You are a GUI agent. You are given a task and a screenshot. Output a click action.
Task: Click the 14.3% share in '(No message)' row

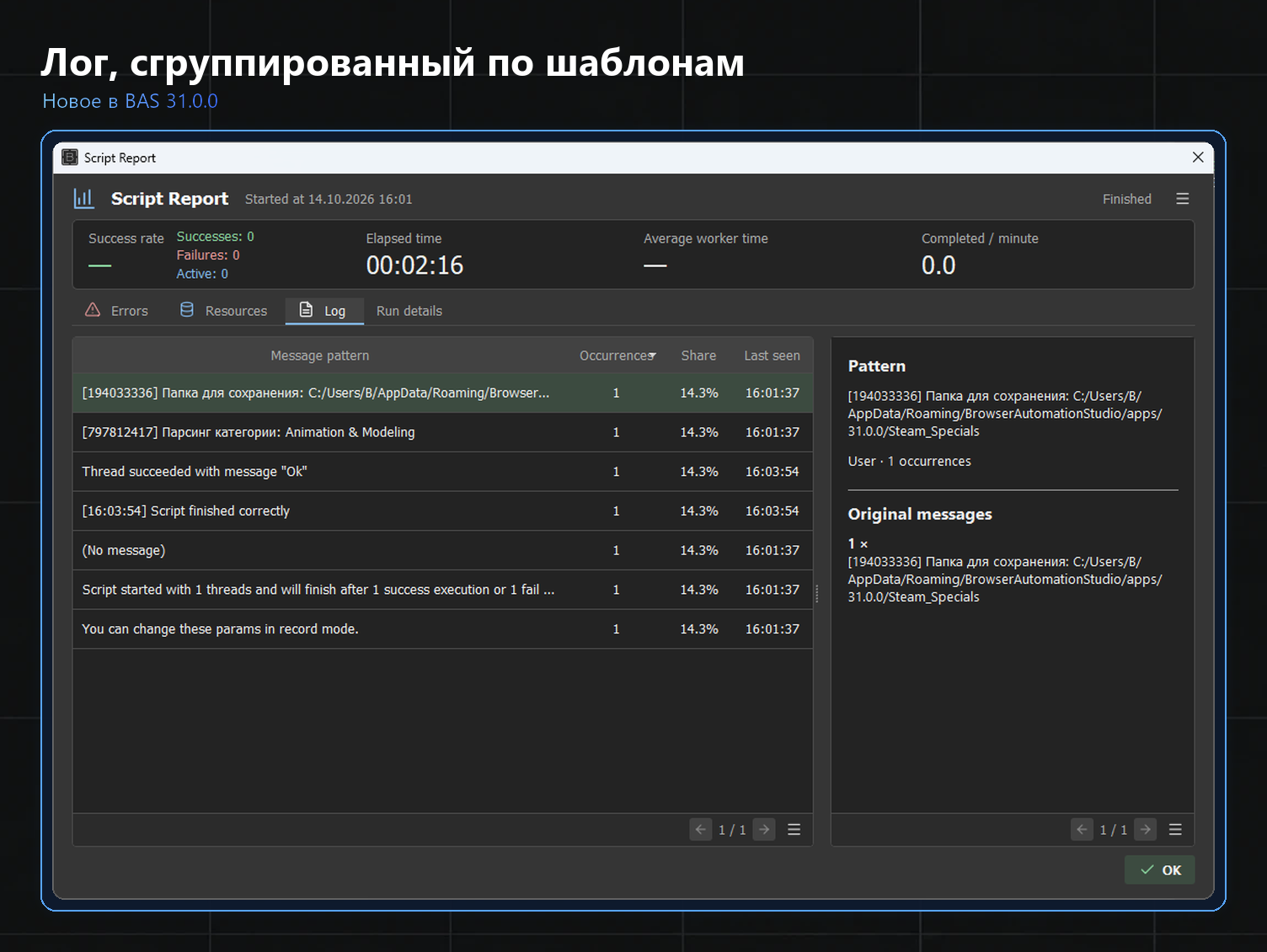click(699, 550)
